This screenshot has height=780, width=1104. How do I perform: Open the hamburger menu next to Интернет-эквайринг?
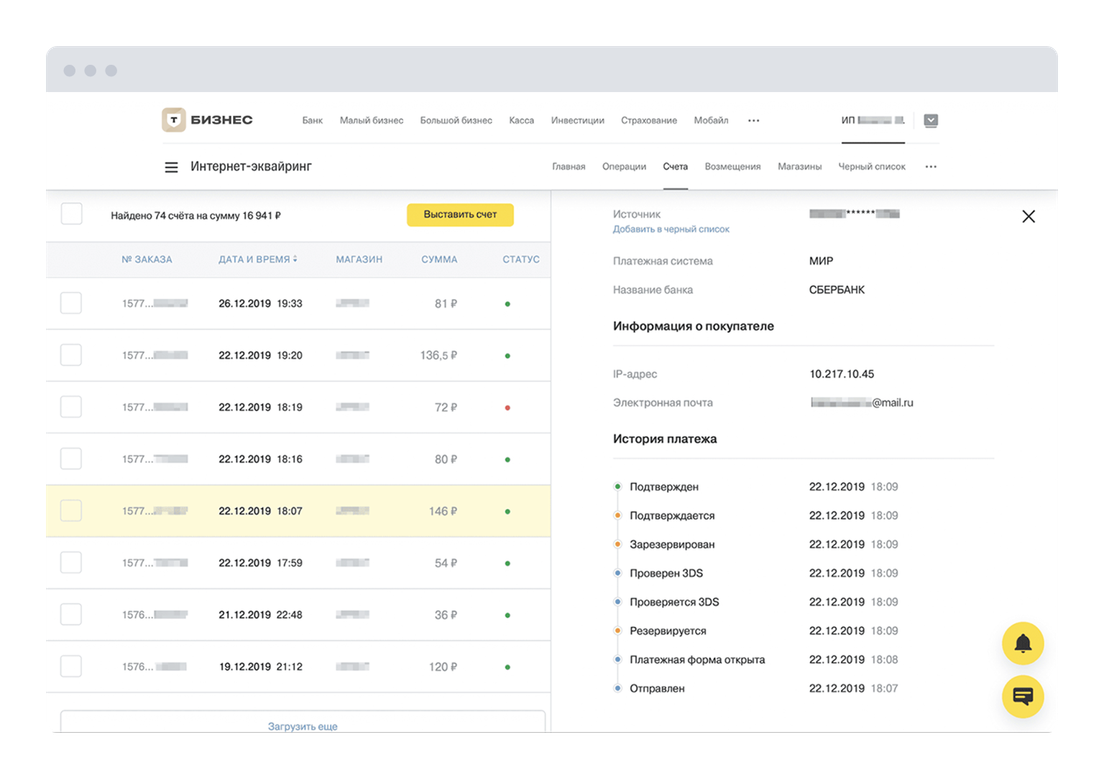coord(171,167)
